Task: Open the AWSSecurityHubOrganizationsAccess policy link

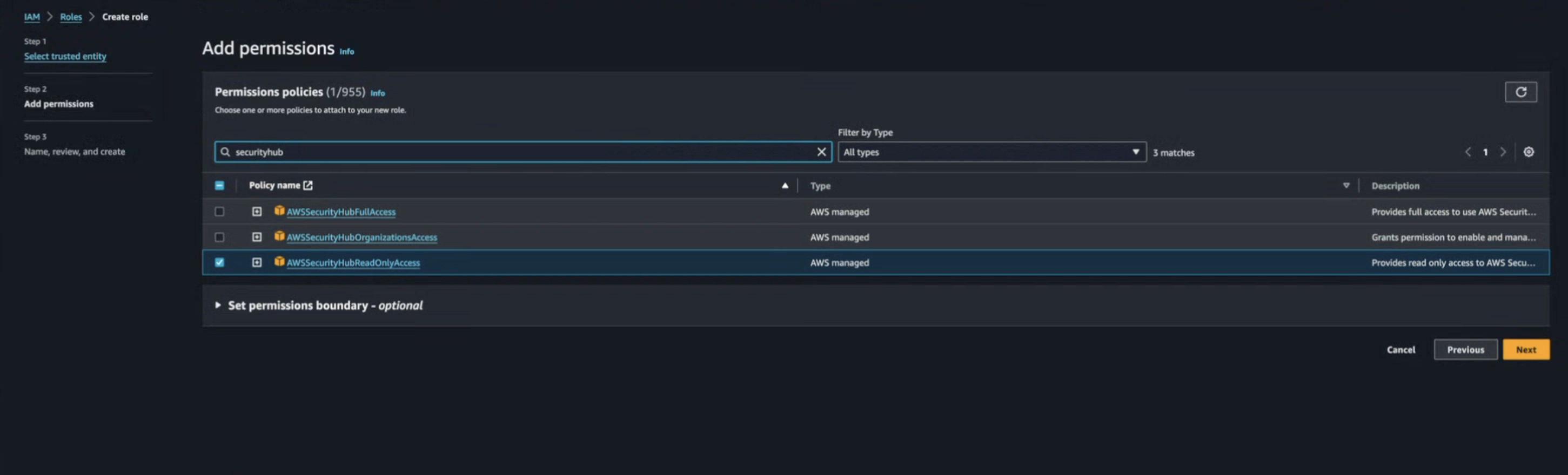Action: point(361,237)
